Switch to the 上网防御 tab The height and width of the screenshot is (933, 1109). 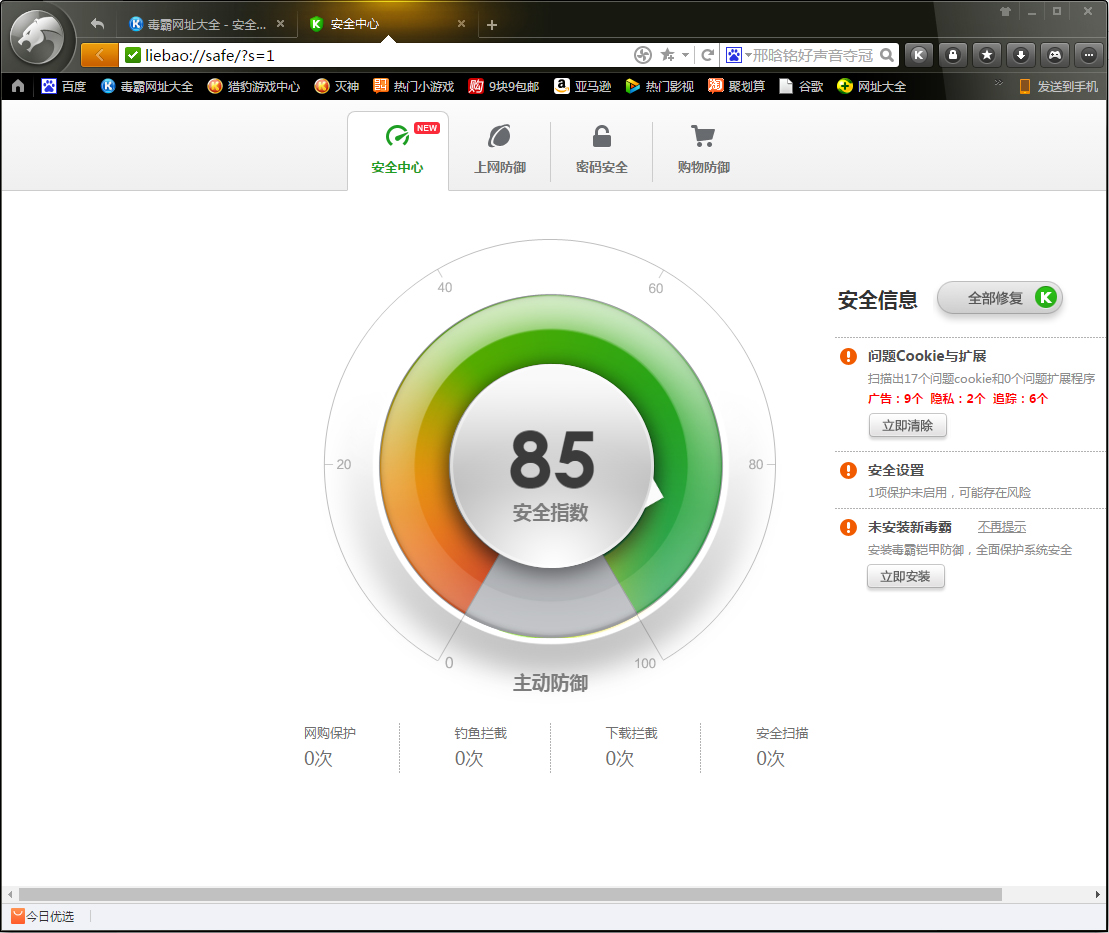coord(500,148)
